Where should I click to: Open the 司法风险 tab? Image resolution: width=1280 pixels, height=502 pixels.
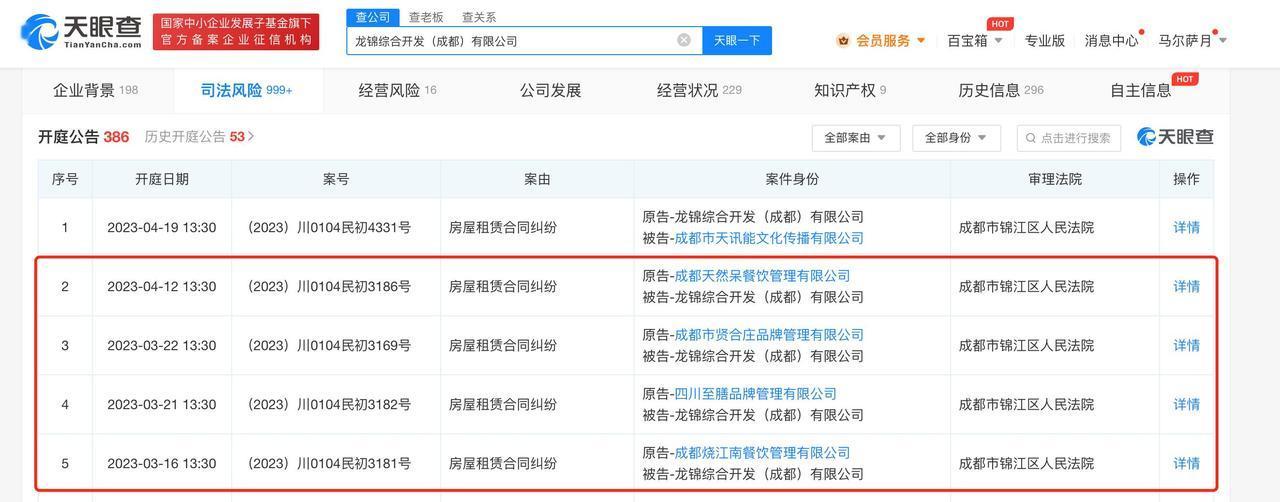pos(246,90)
